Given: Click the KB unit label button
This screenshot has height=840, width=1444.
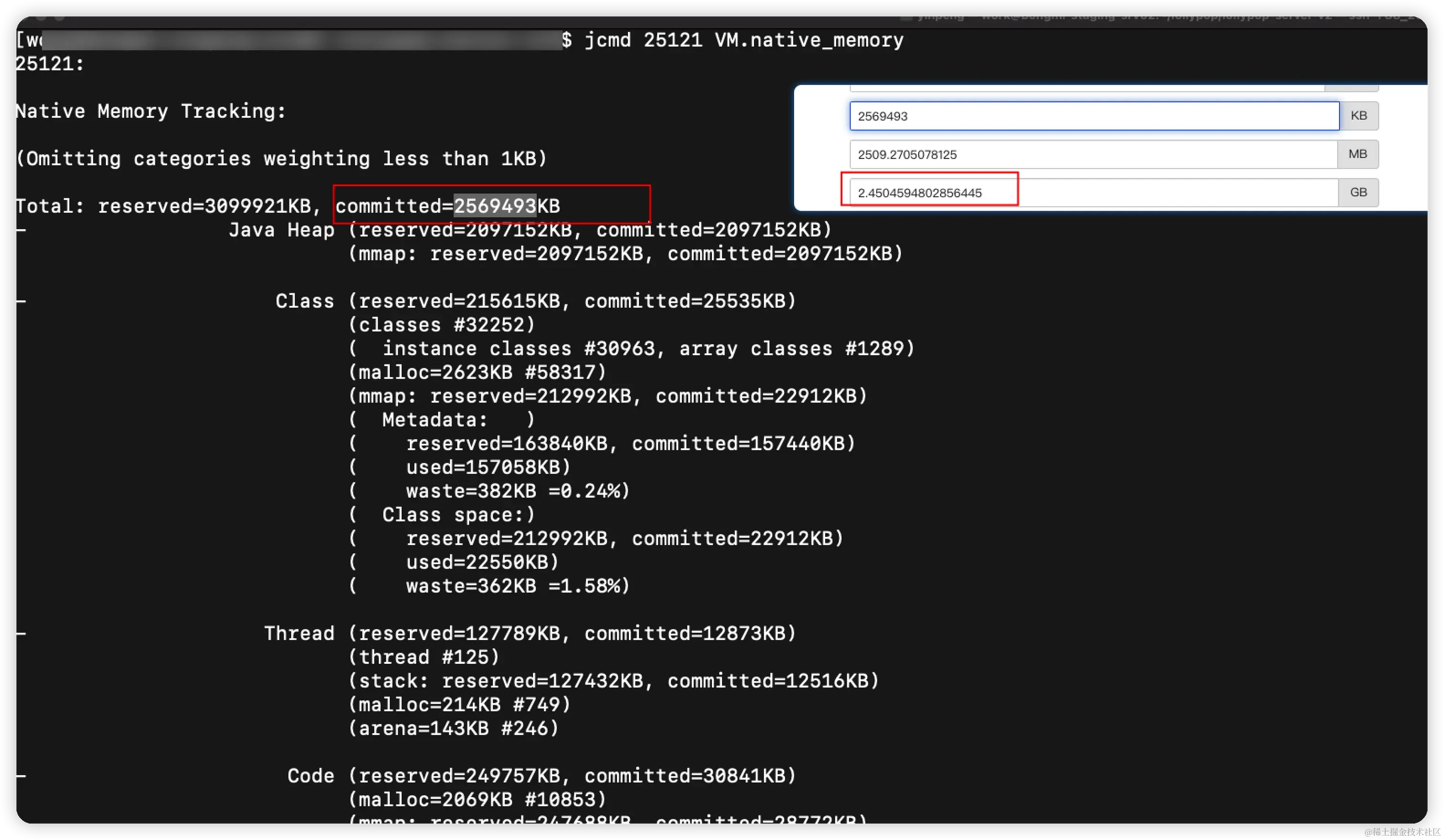Looking at the screenshot, I should coord(1358,116).
